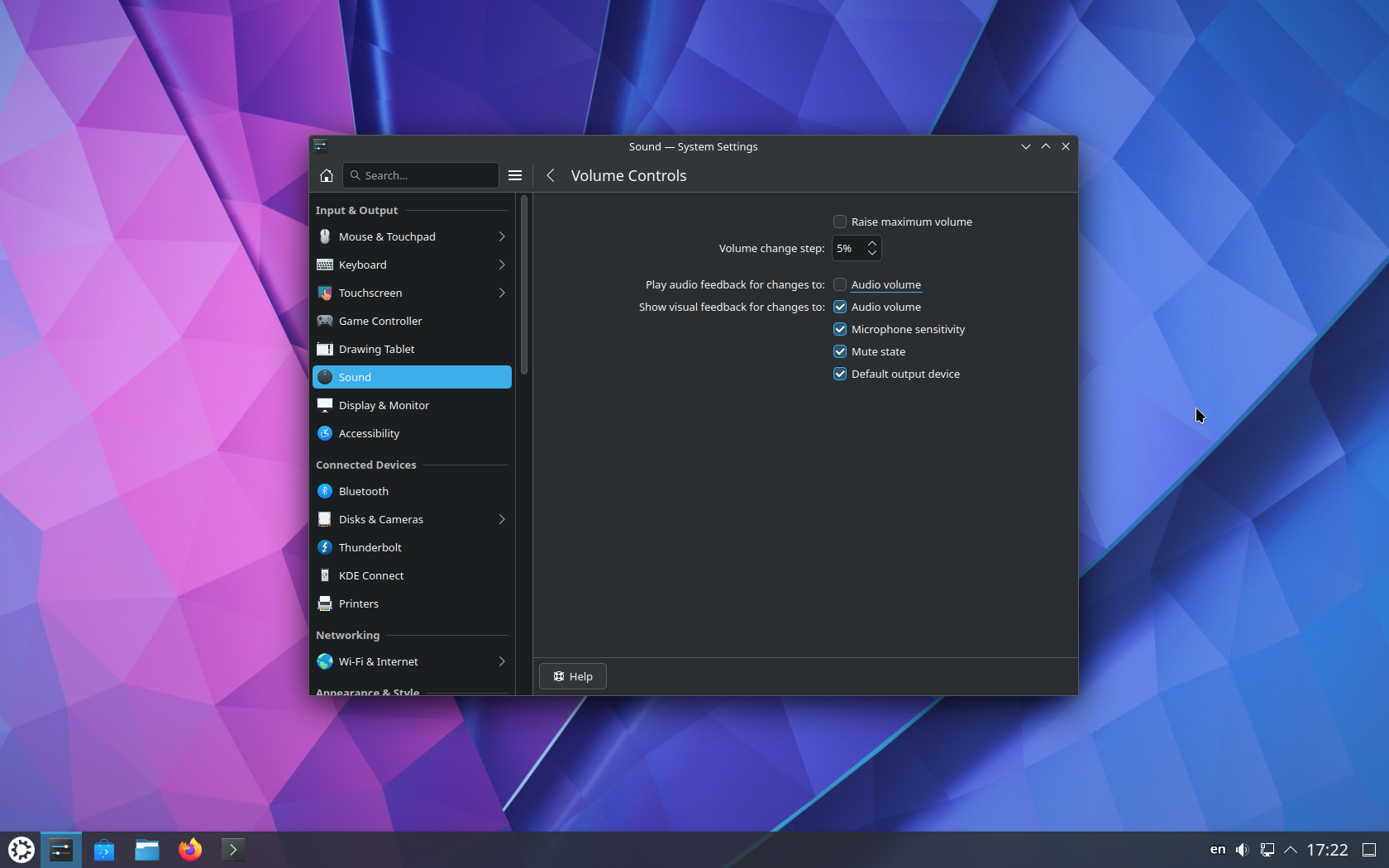Increase volume change step value
The width and height of the screenshot is (1389, 868).
872,243
